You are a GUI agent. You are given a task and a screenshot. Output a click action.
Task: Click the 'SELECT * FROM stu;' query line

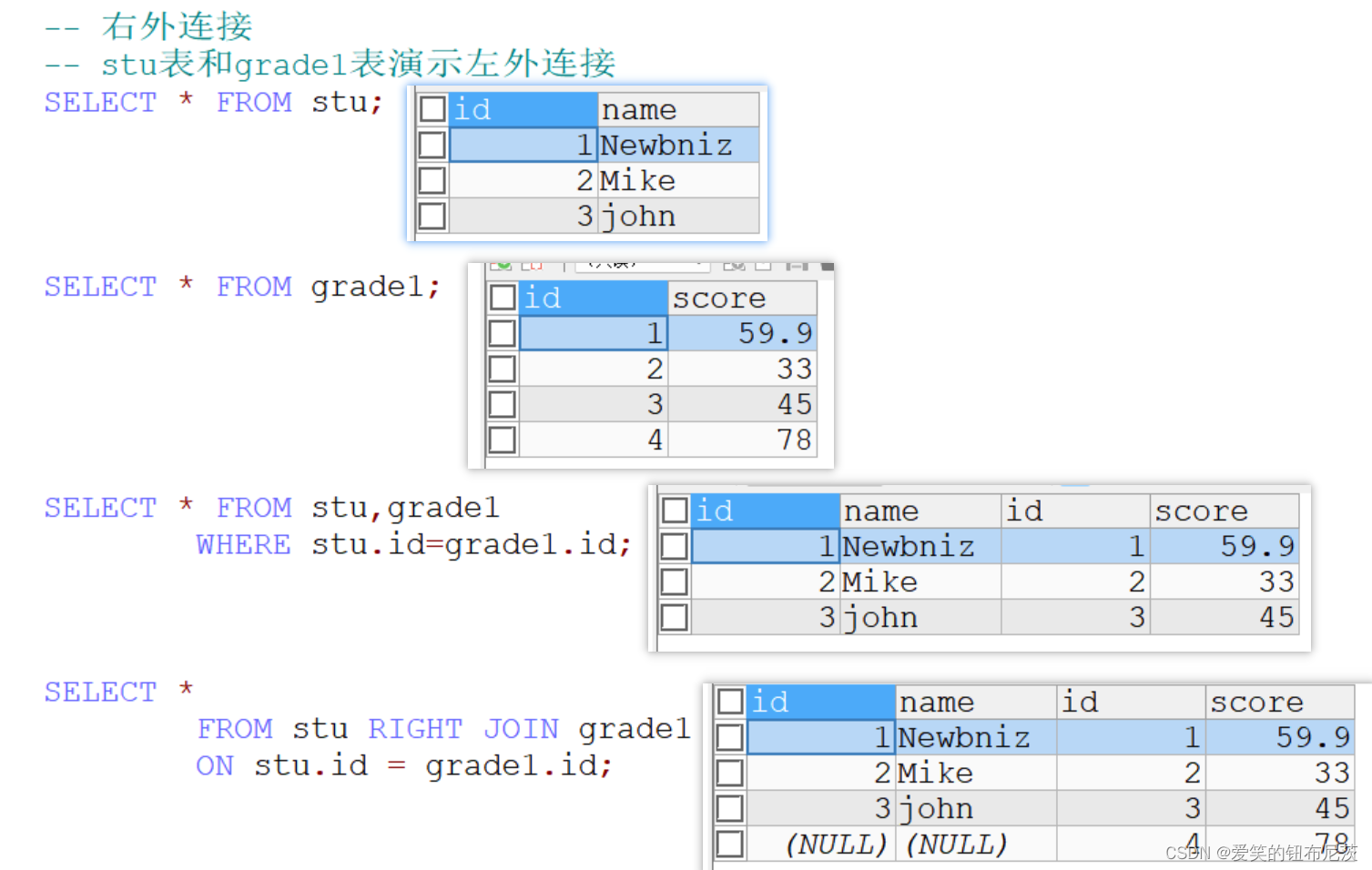tap(214, 102)
